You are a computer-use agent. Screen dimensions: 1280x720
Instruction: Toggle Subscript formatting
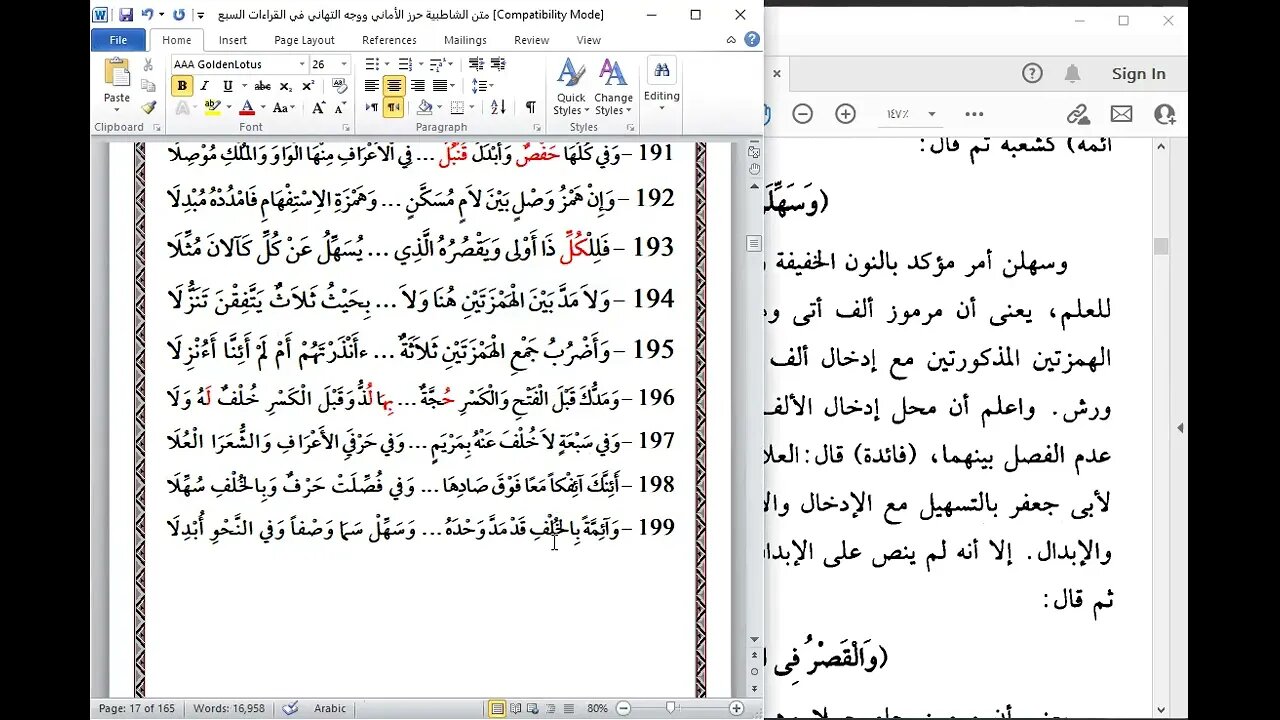(x=284, y=86)
